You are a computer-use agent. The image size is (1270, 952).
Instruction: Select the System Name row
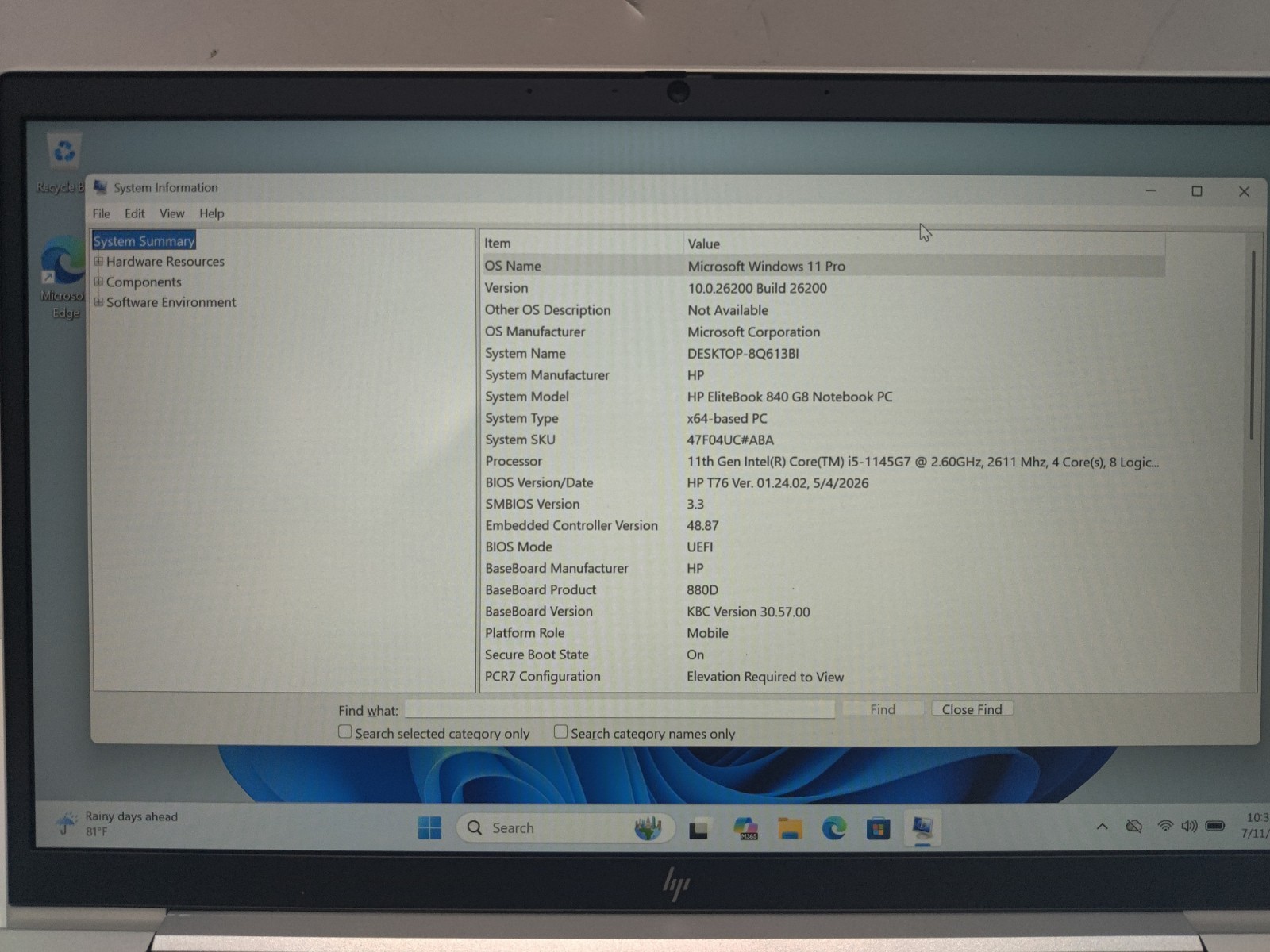coord(823,353)
